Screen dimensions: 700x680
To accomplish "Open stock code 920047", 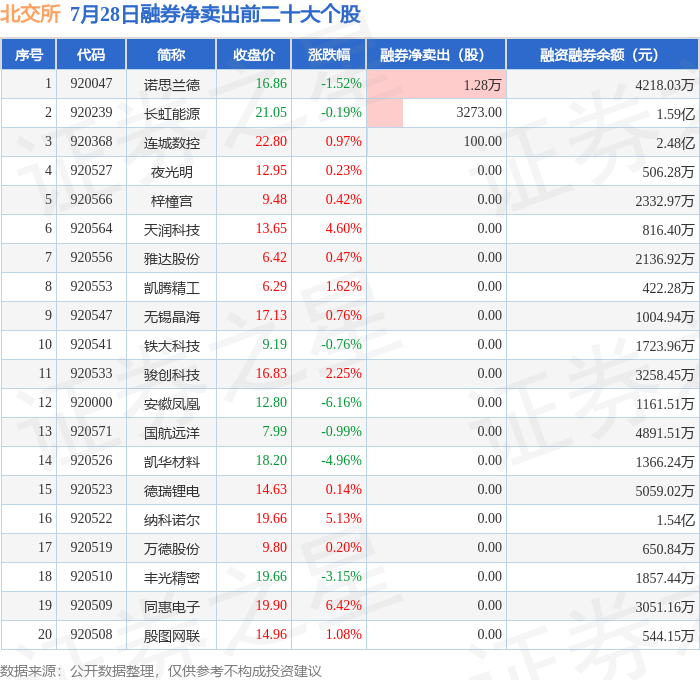I will [x=91, y=83].
